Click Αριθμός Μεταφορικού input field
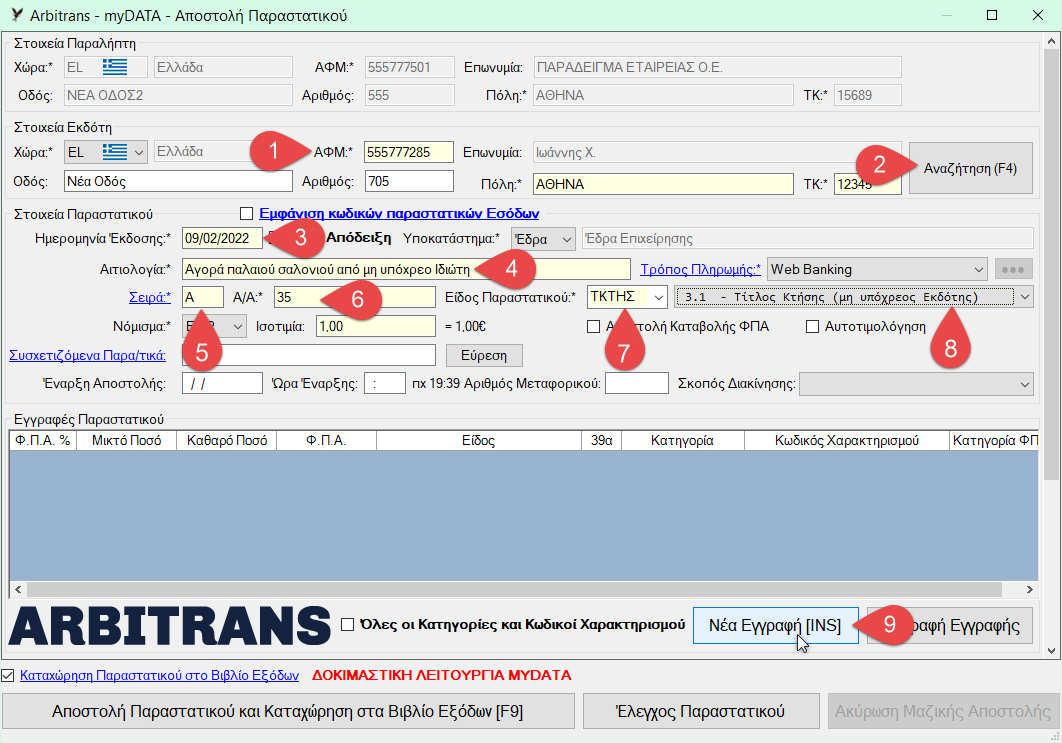1062x743 pixels. tap(637, 383)
